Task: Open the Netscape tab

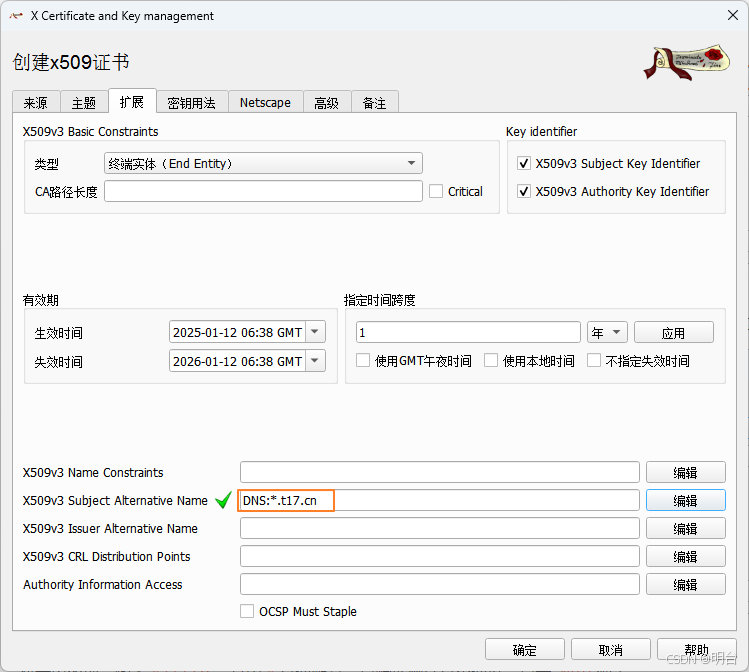Action: pyautogui.click(x=265, y=102)
